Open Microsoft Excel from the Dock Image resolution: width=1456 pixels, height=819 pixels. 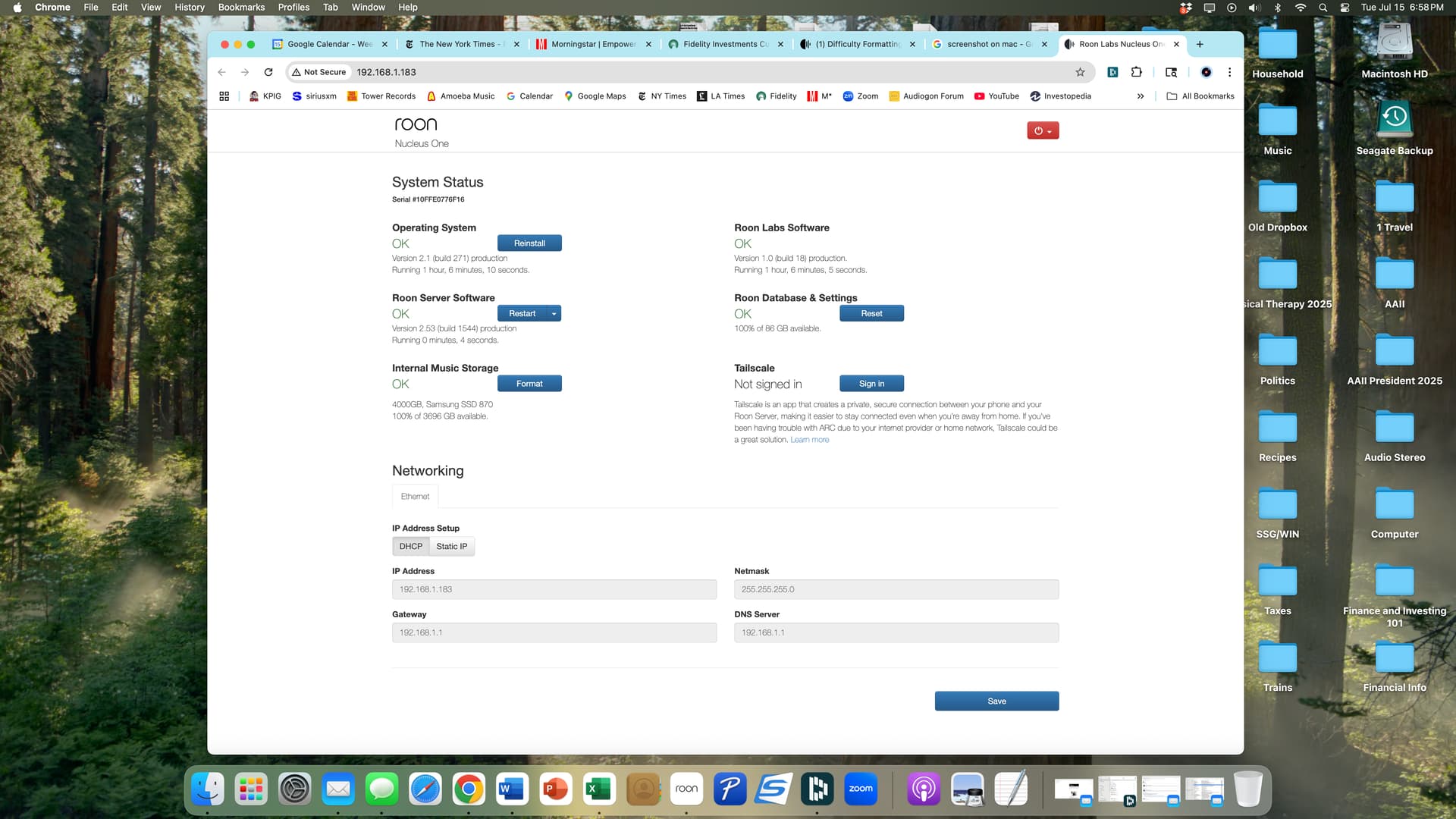pyautogui.click(x=599, y=789)
